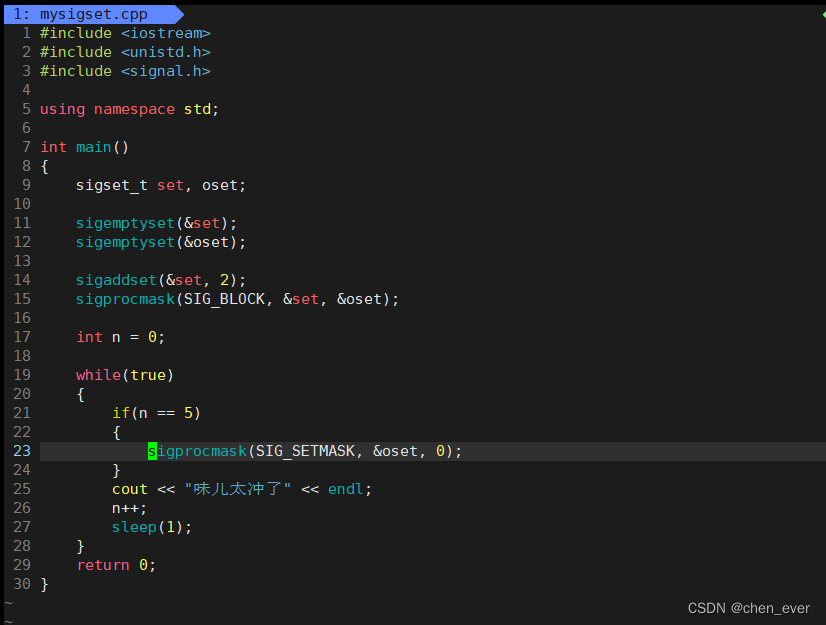Click 'endl' on line 25

346,489
